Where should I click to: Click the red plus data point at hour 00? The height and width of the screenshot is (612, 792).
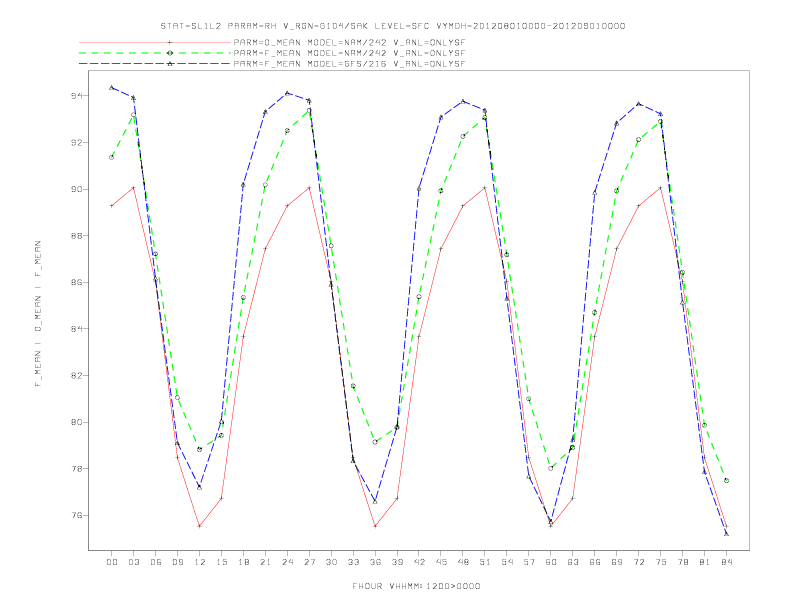pos(112,206)
